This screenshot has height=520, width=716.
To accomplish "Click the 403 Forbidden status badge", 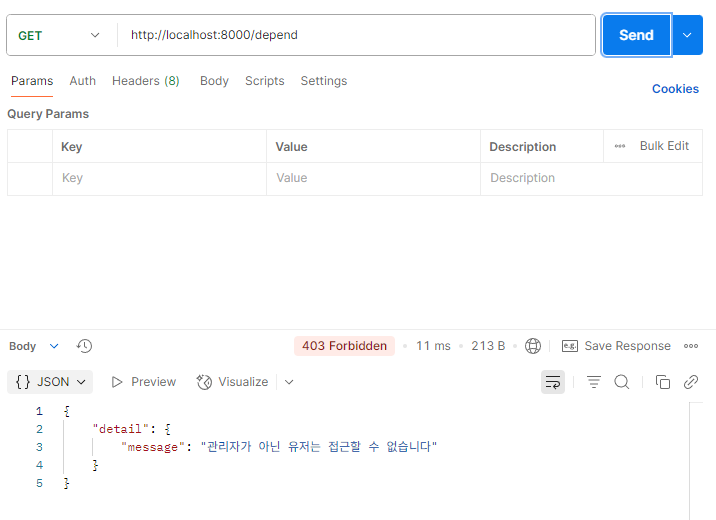I will coord(344,346).
